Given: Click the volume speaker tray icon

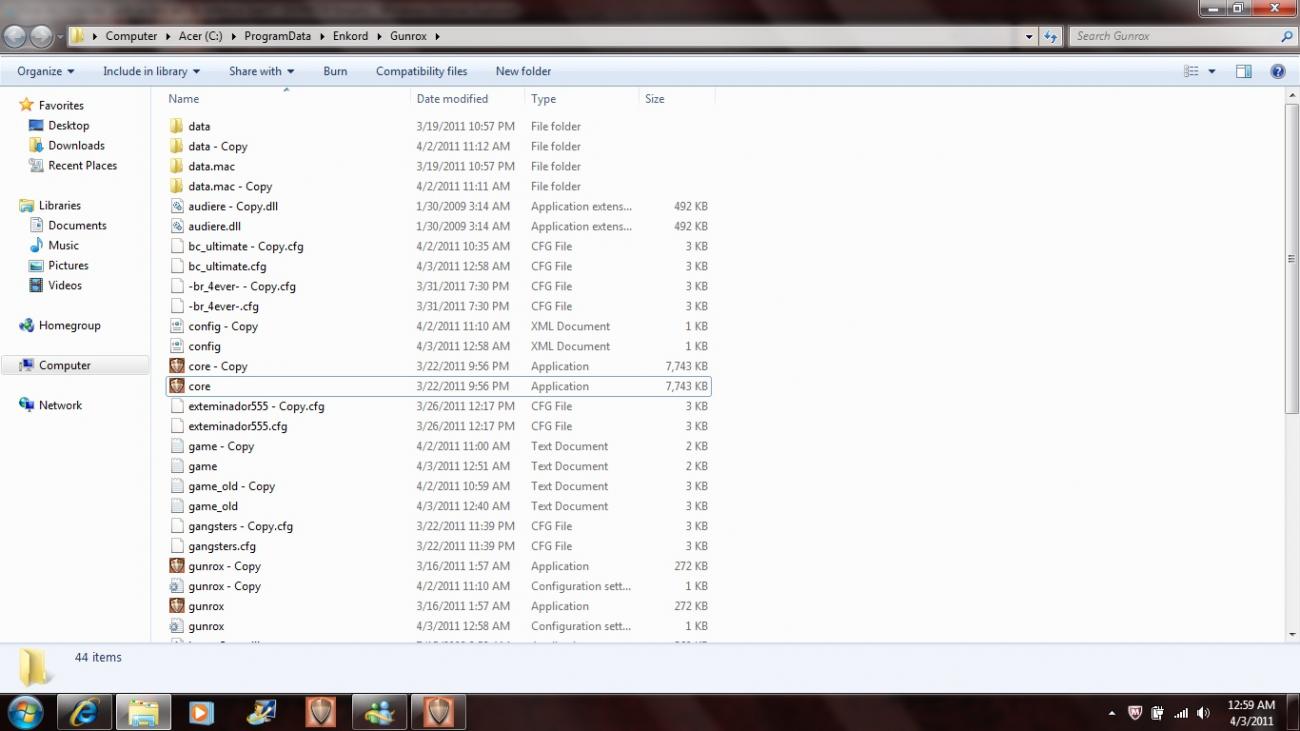Looking at the screenshot, I should point(1203,713).
